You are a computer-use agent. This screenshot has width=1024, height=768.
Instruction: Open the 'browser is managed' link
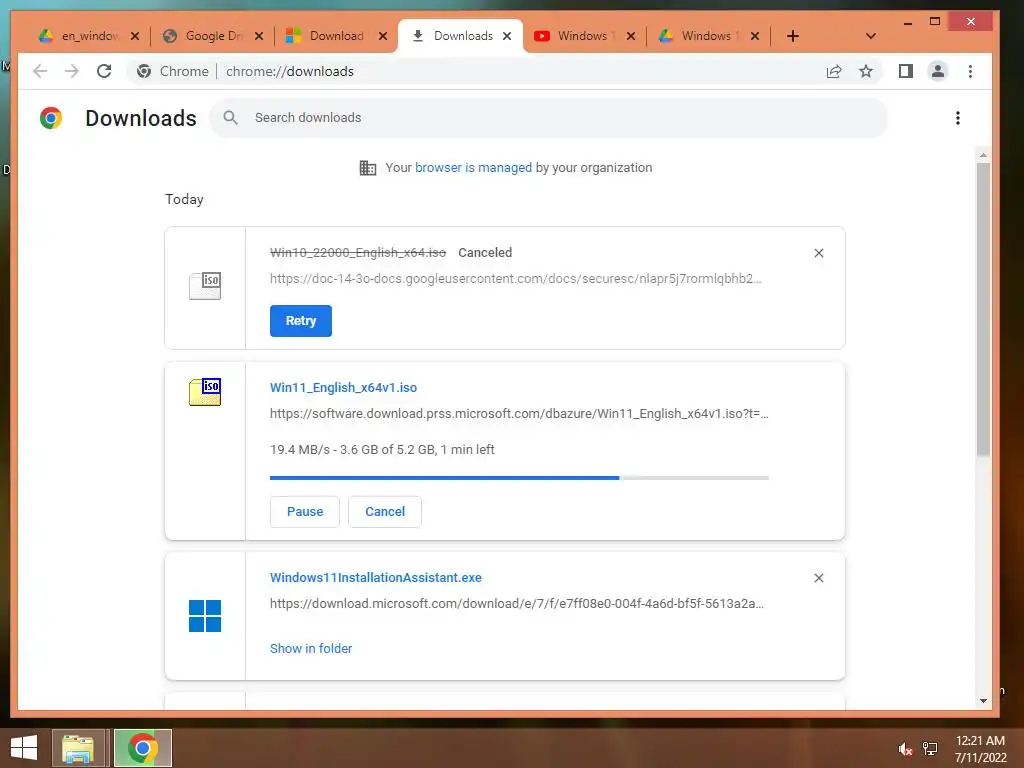pyautogui.click(x=473, y=168)
